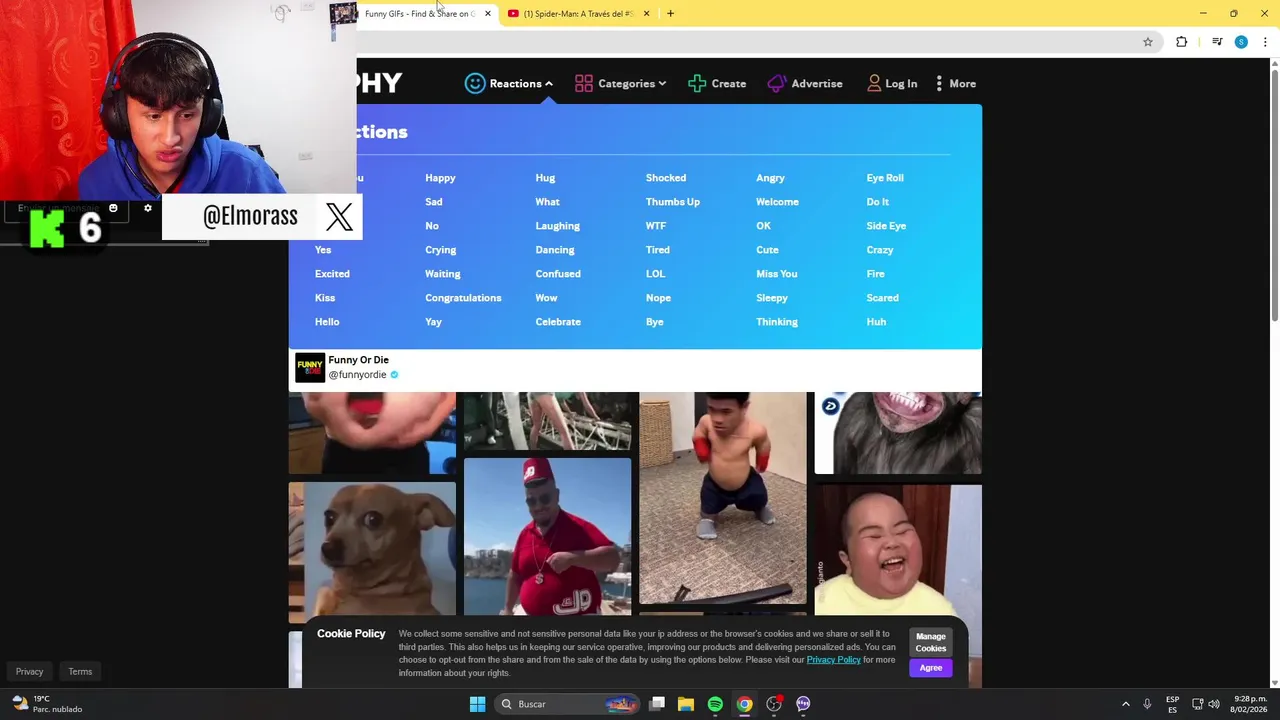Open the volume control in tray

point(1214,704)
